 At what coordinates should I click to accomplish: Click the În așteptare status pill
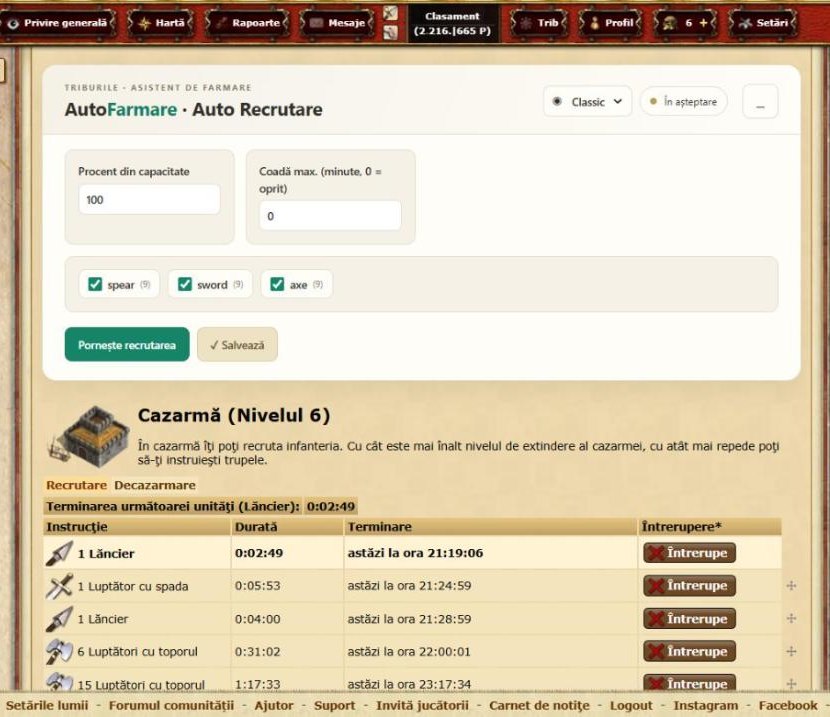[x=683, y=102]
